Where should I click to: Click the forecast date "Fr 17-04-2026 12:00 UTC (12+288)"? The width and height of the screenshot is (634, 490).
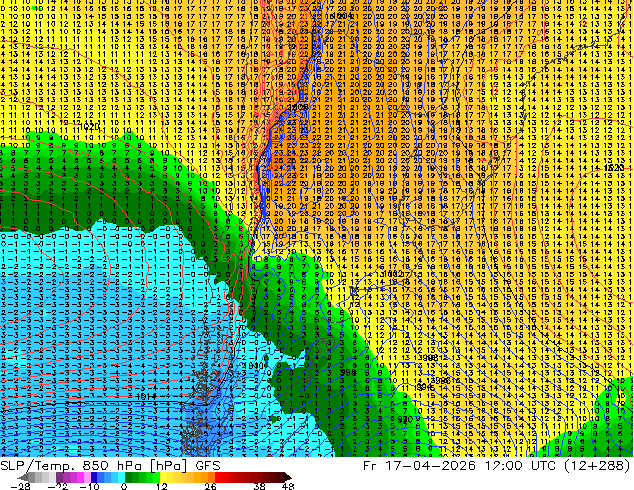[x=497, y=466]
